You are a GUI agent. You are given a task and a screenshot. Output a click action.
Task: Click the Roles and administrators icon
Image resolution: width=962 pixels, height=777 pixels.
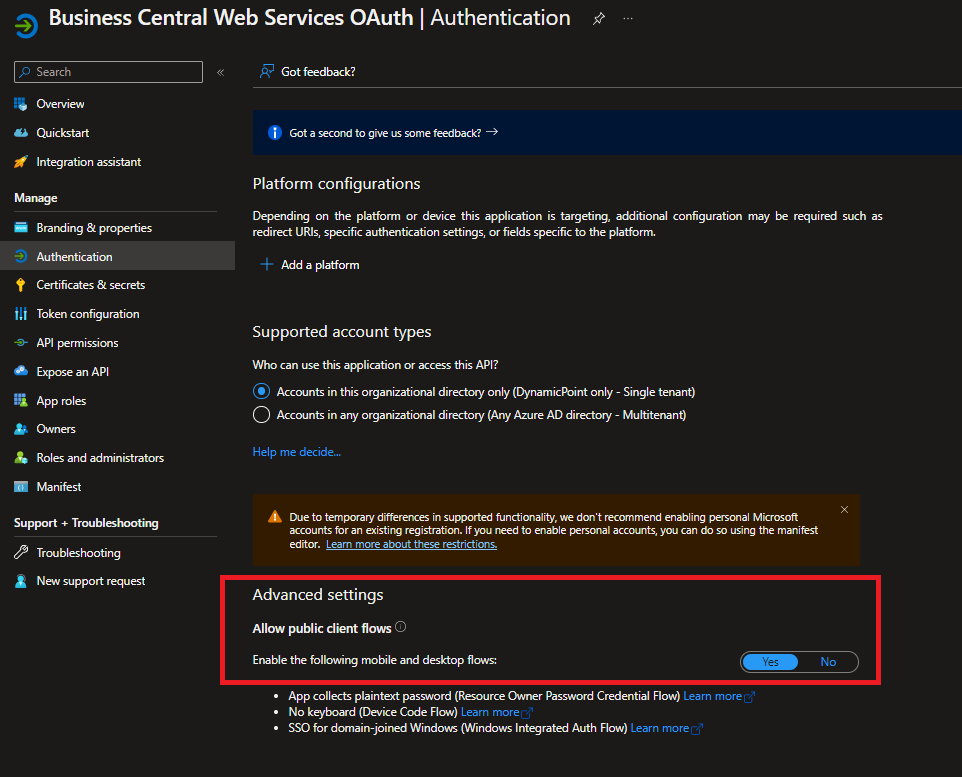point(21,458)
